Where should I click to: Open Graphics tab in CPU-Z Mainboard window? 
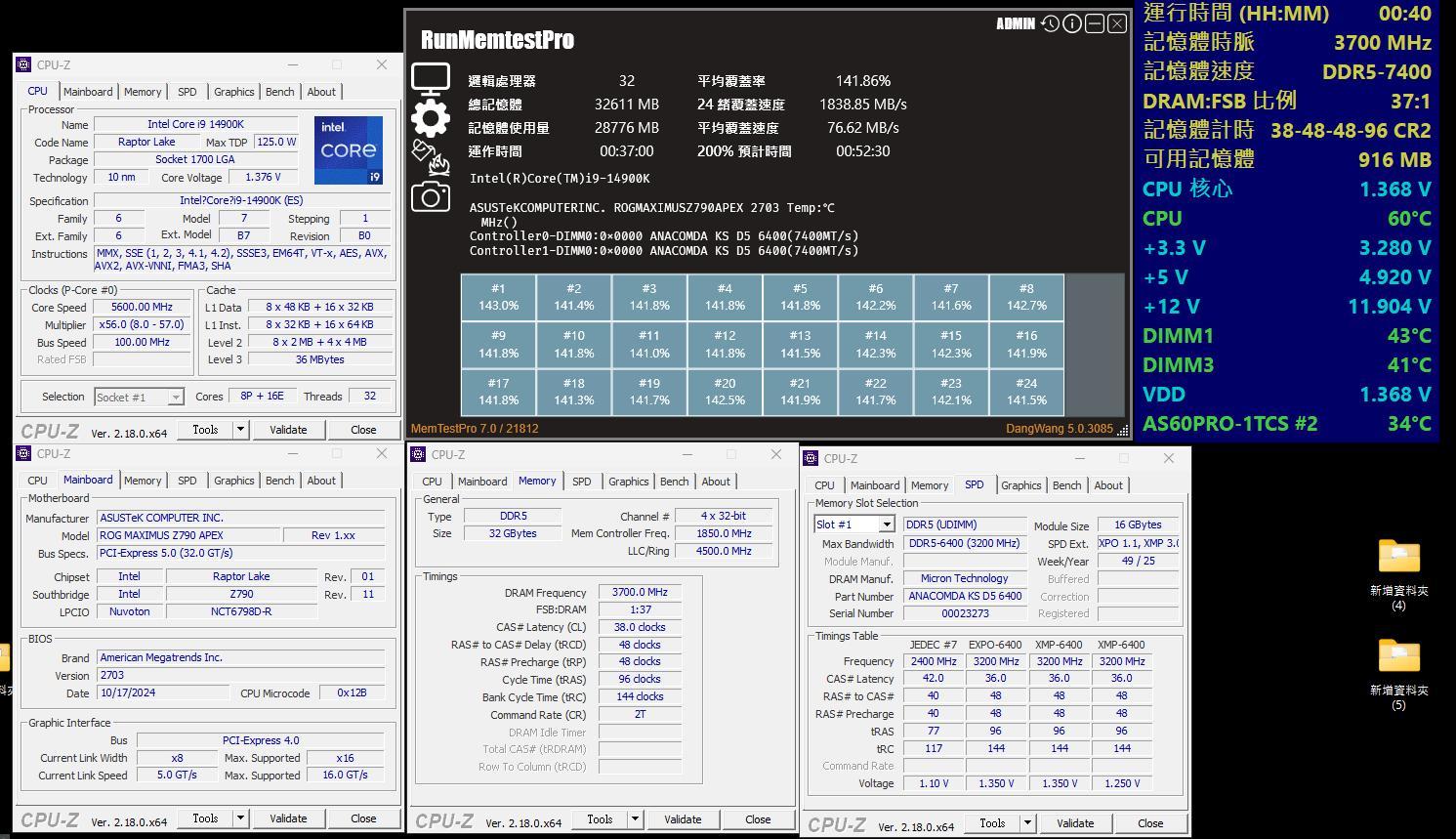pos(233,481)
